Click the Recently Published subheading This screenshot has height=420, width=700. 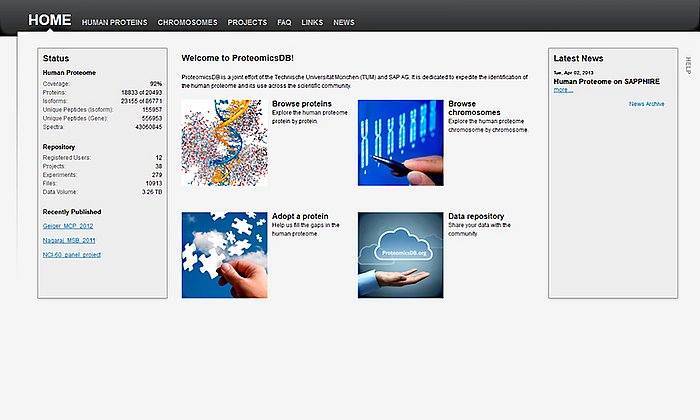point(72,212)
